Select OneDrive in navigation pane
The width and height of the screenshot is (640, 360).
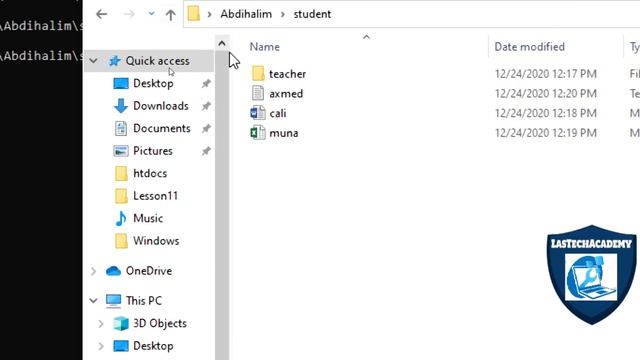click(149, 271)
